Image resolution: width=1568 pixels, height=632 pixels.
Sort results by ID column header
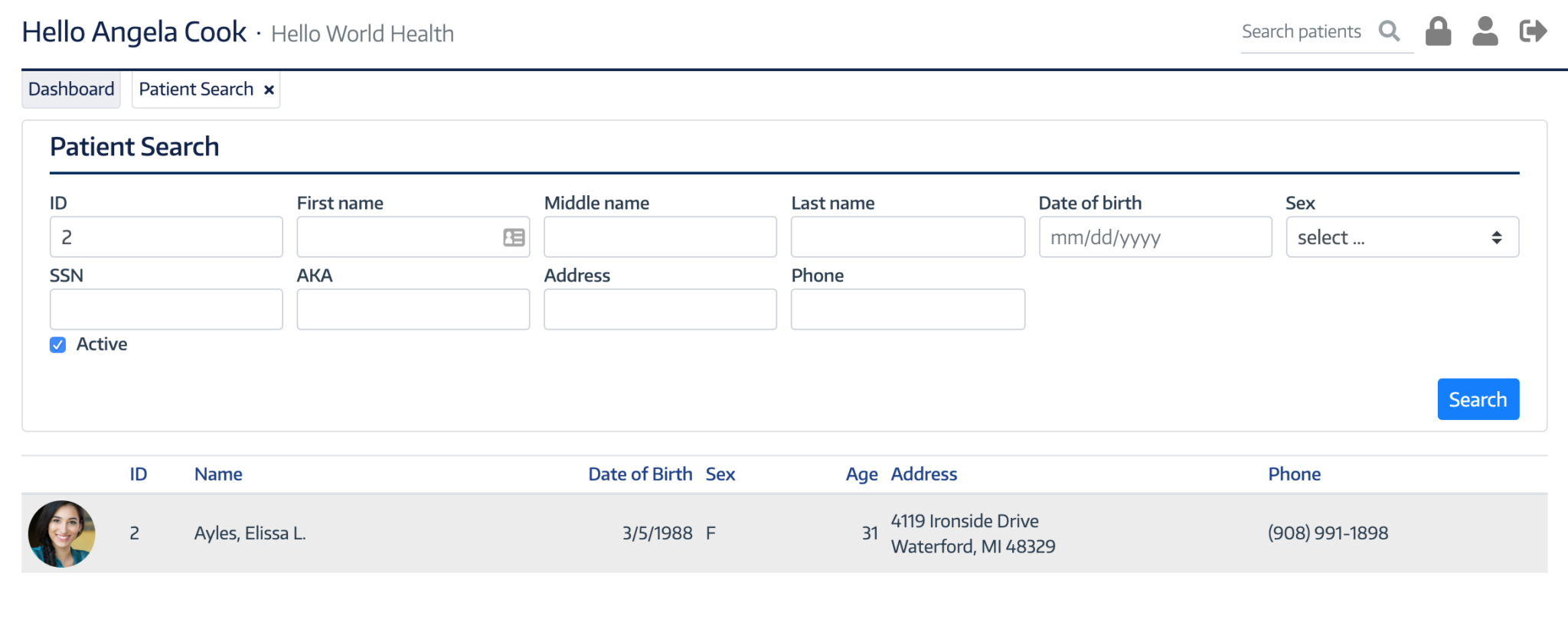point(139,474)
